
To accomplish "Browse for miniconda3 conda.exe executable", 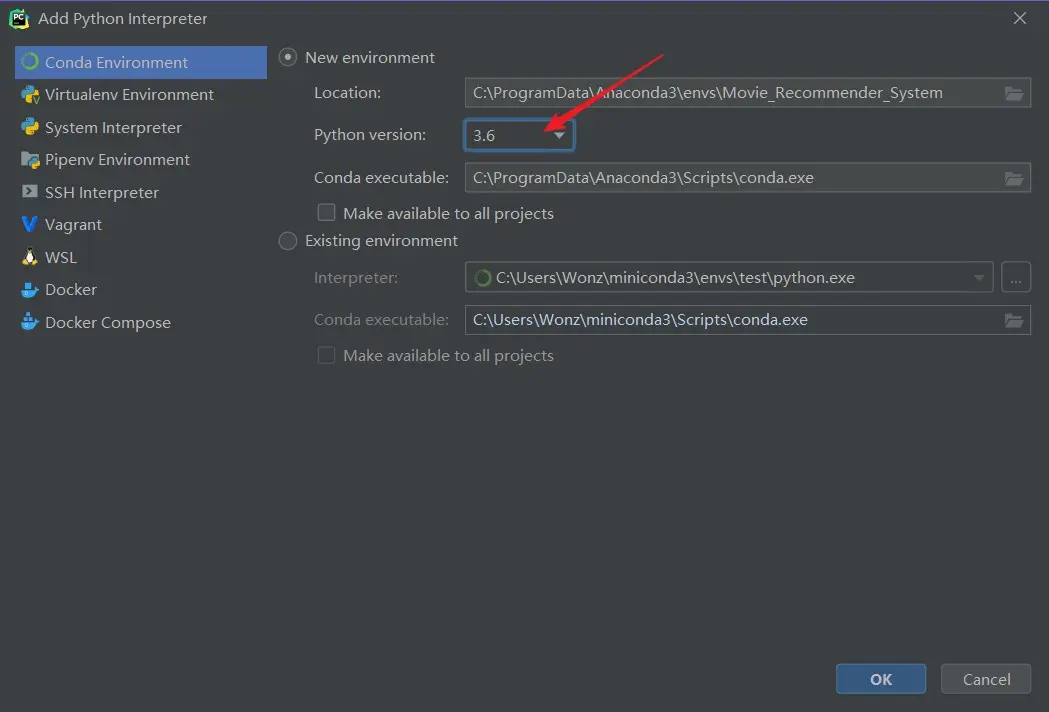I will [x=1014, y=320].
